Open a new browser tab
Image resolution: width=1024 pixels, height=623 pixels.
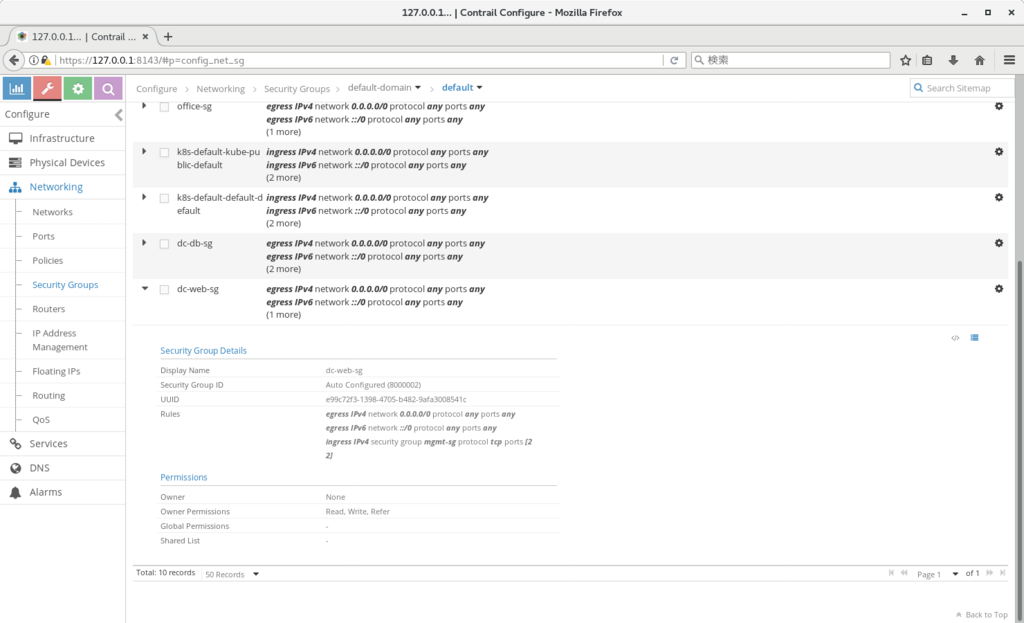[168, 37]
